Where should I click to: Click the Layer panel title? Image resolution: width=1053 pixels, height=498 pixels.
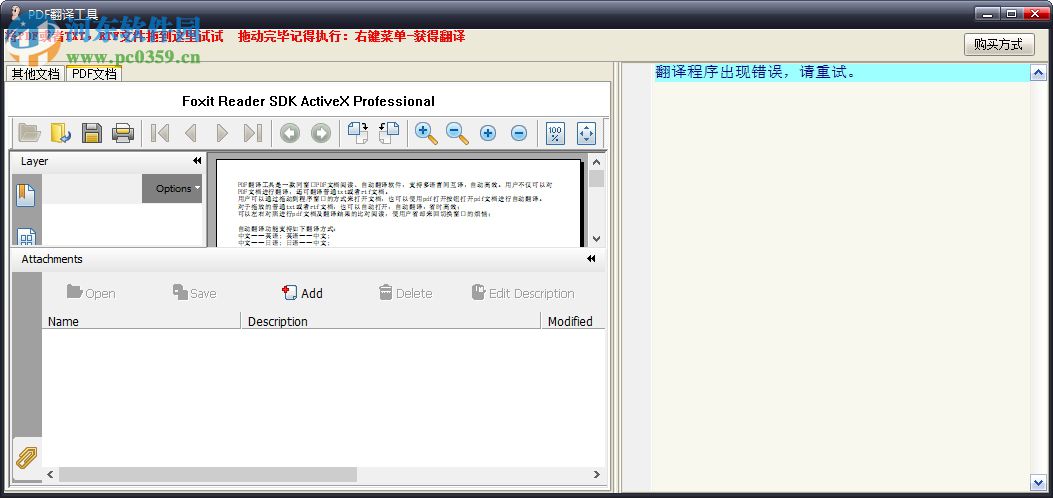[34, 161]
